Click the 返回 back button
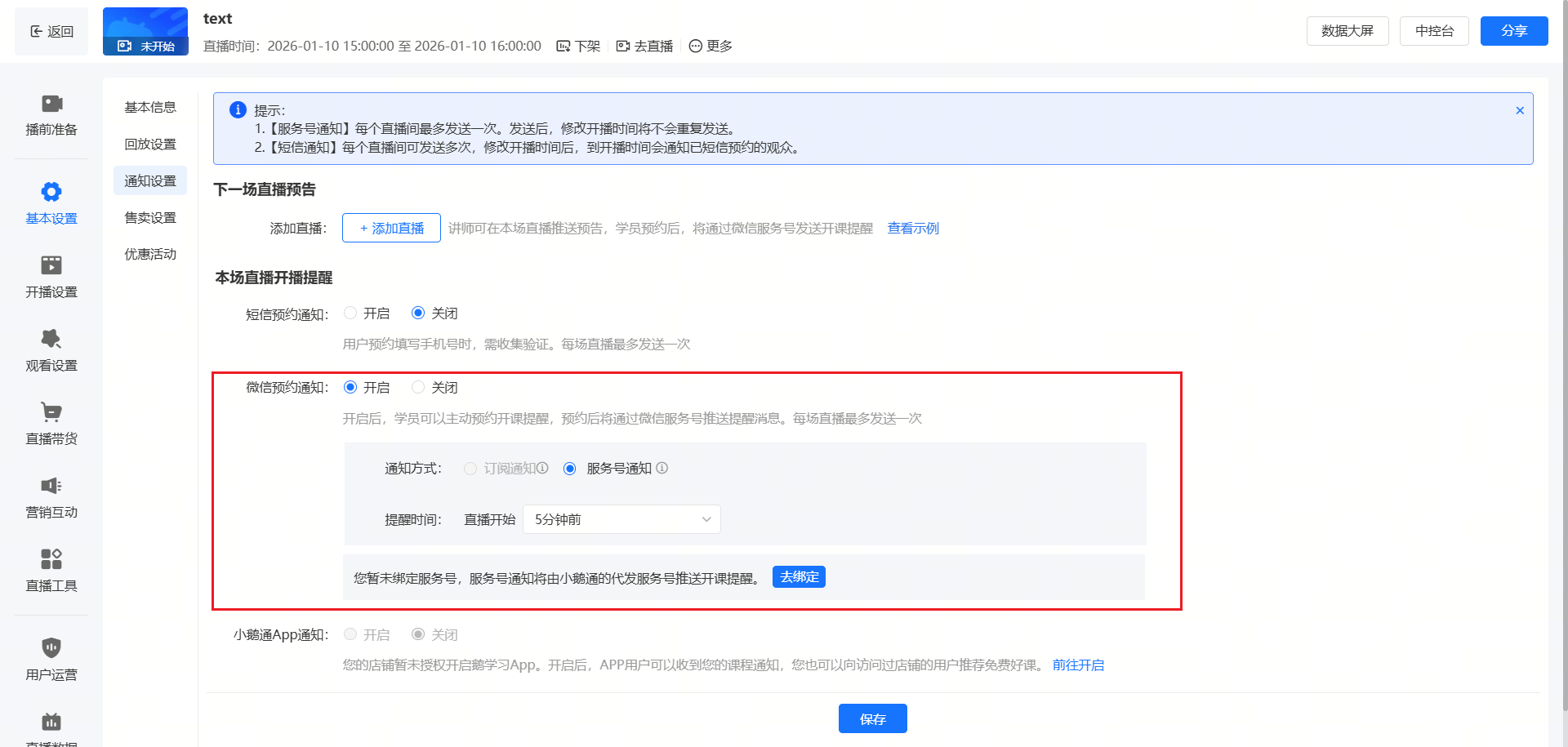Image resolution: width=1568 pixels, height=747 pixels. pyautogui.click(x=51, y=32)
